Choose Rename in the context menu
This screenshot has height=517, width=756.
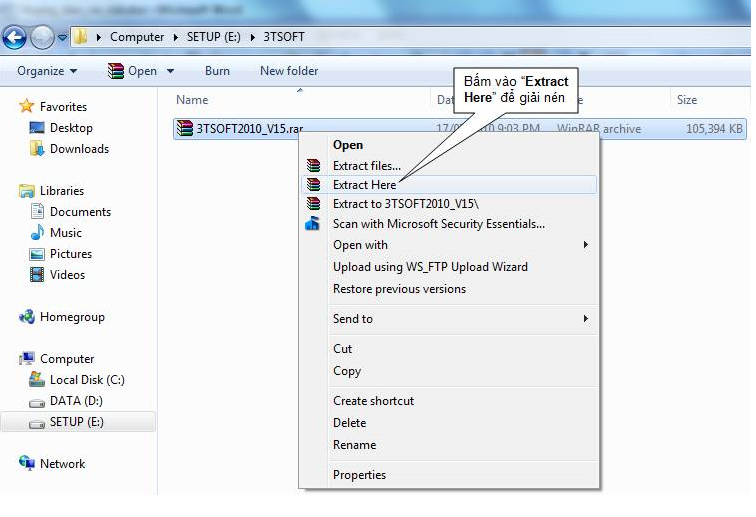pos(448,445)
